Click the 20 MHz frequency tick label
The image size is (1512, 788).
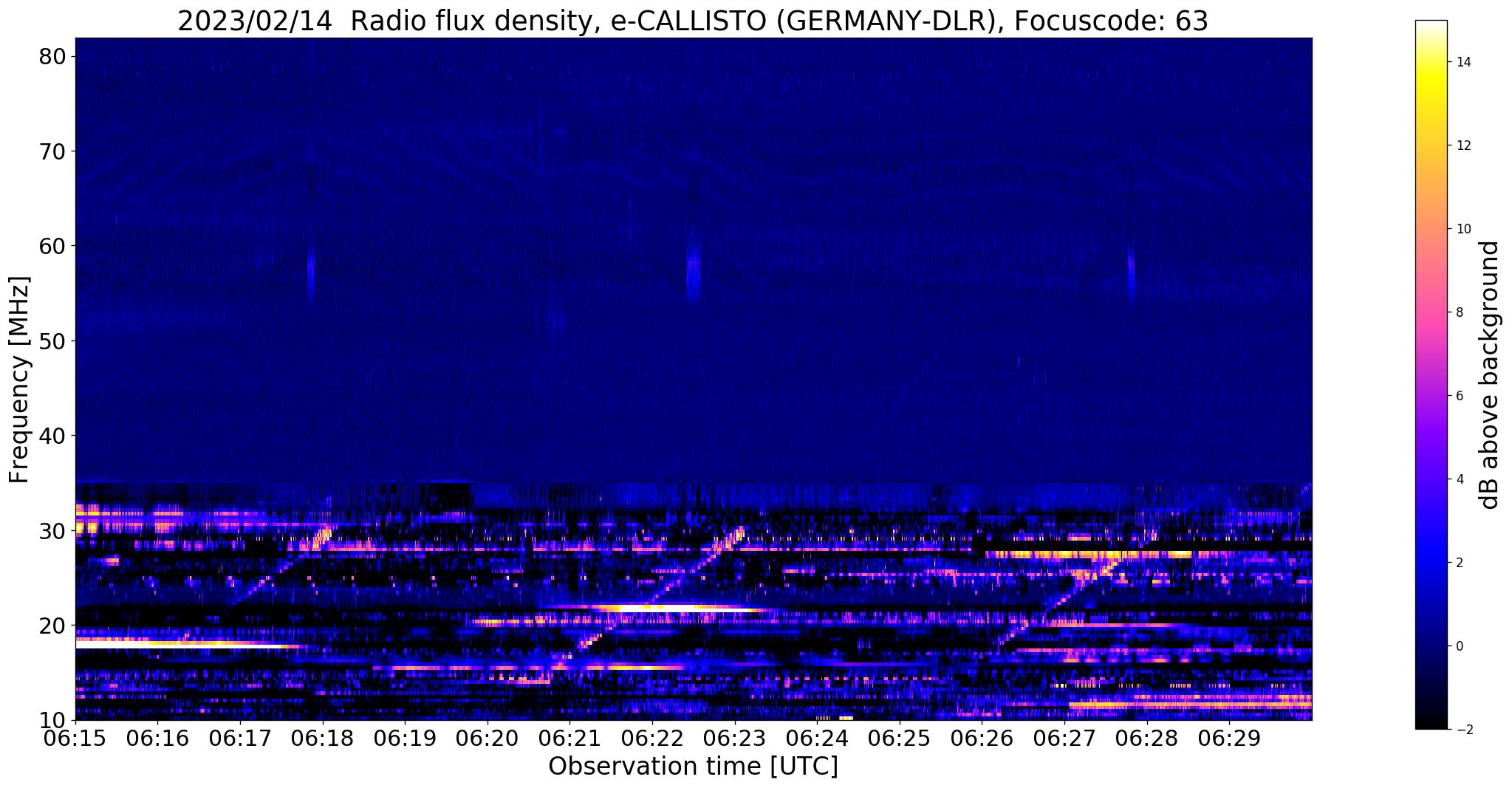[53, 626]
